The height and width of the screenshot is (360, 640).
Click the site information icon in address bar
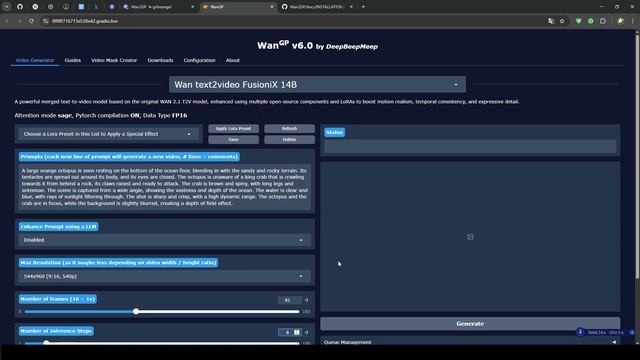(45, 21)
